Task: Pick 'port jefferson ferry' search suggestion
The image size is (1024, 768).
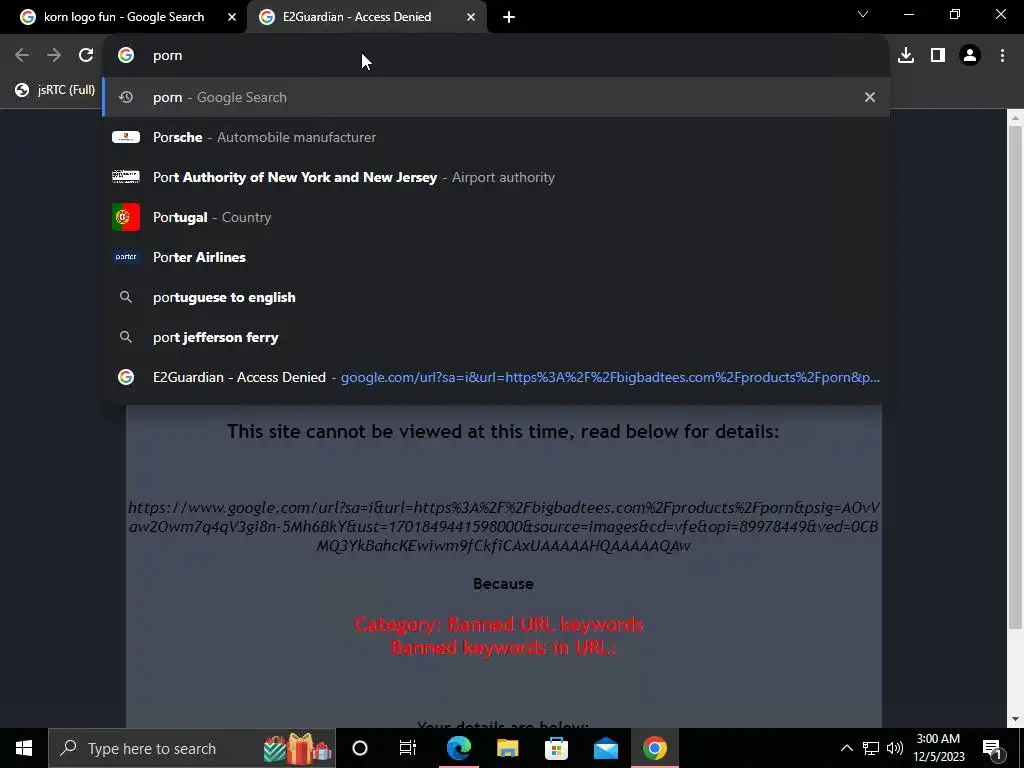Action: (496, 337)
